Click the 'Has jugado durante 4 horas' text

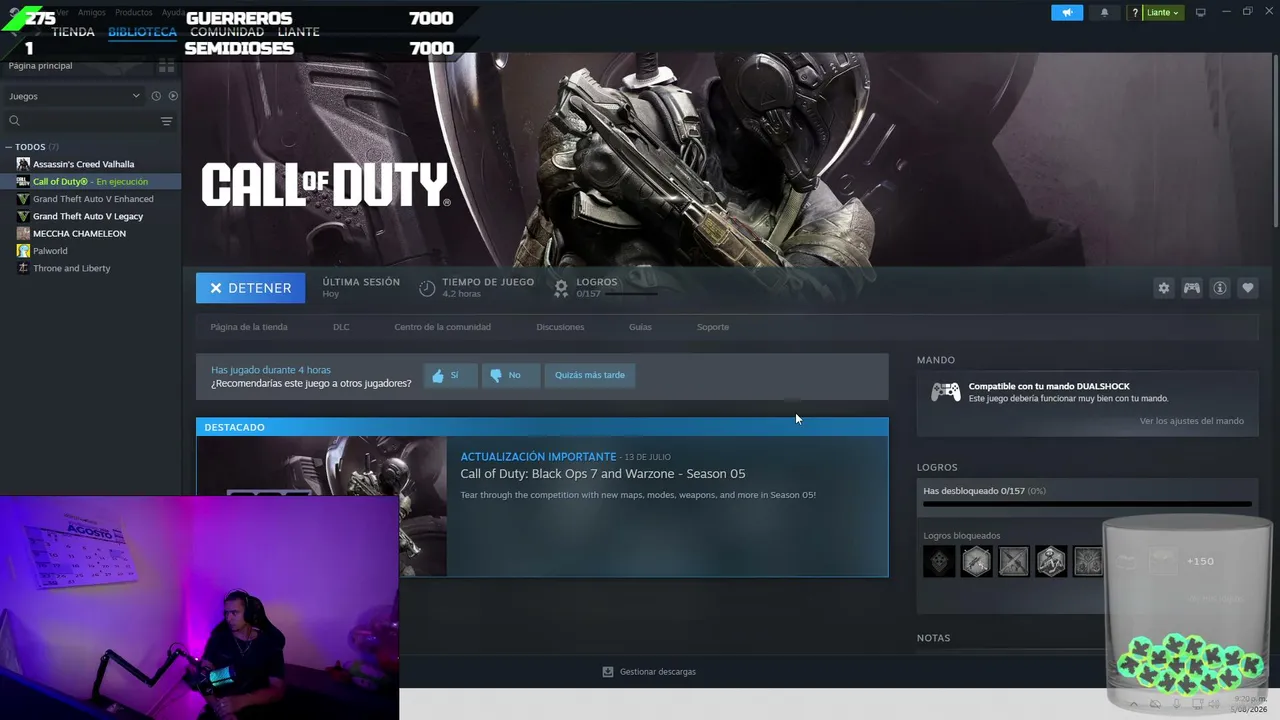tap(271, 370)
